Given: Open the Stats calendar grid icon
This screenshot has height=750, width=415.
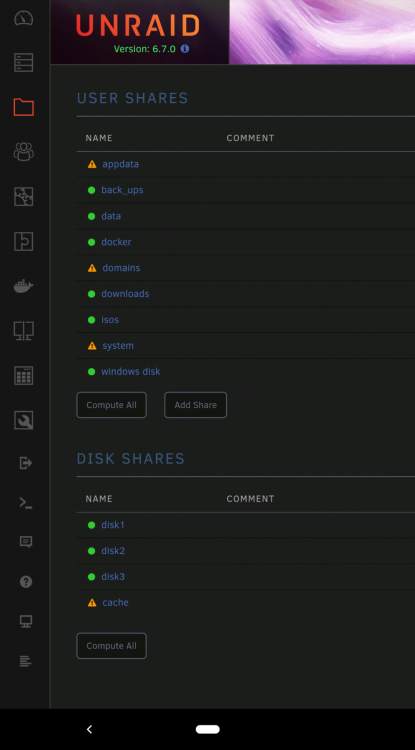Looking at the screenshot, I should 23,375.
